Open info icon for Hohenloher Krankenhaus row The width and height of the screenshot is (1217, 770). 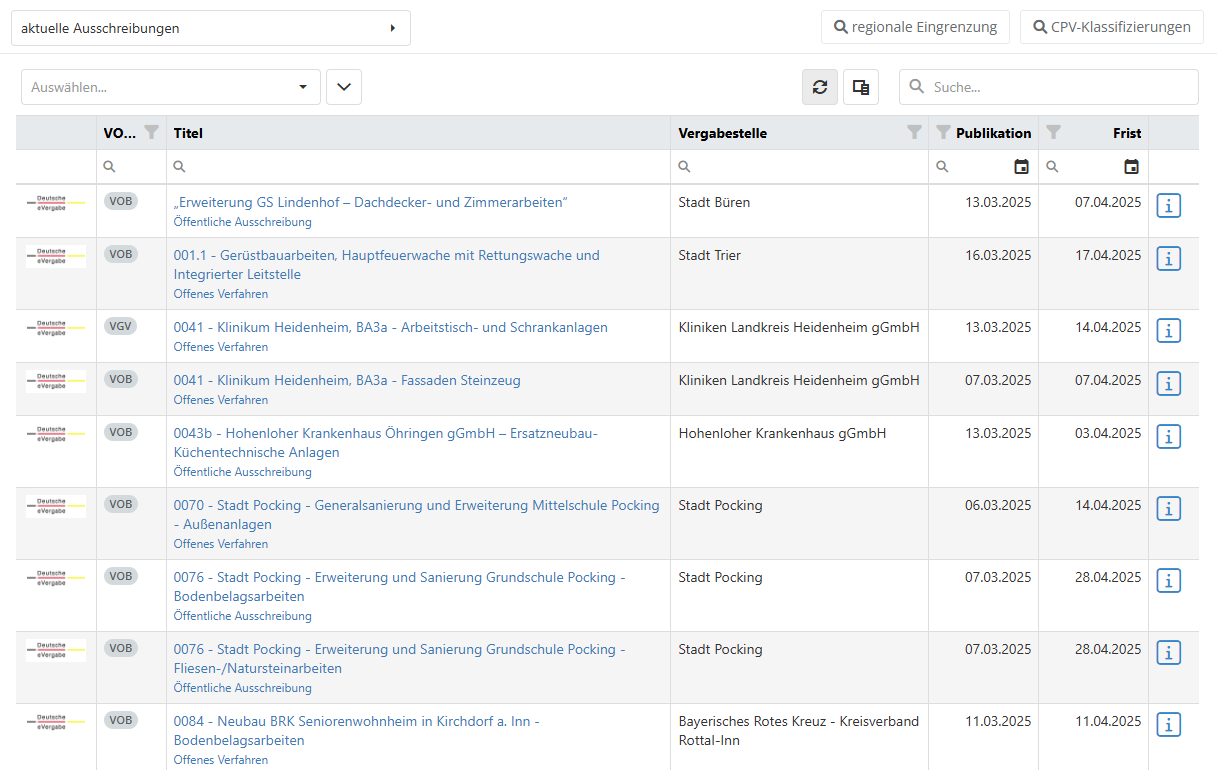coord(1169,437)
